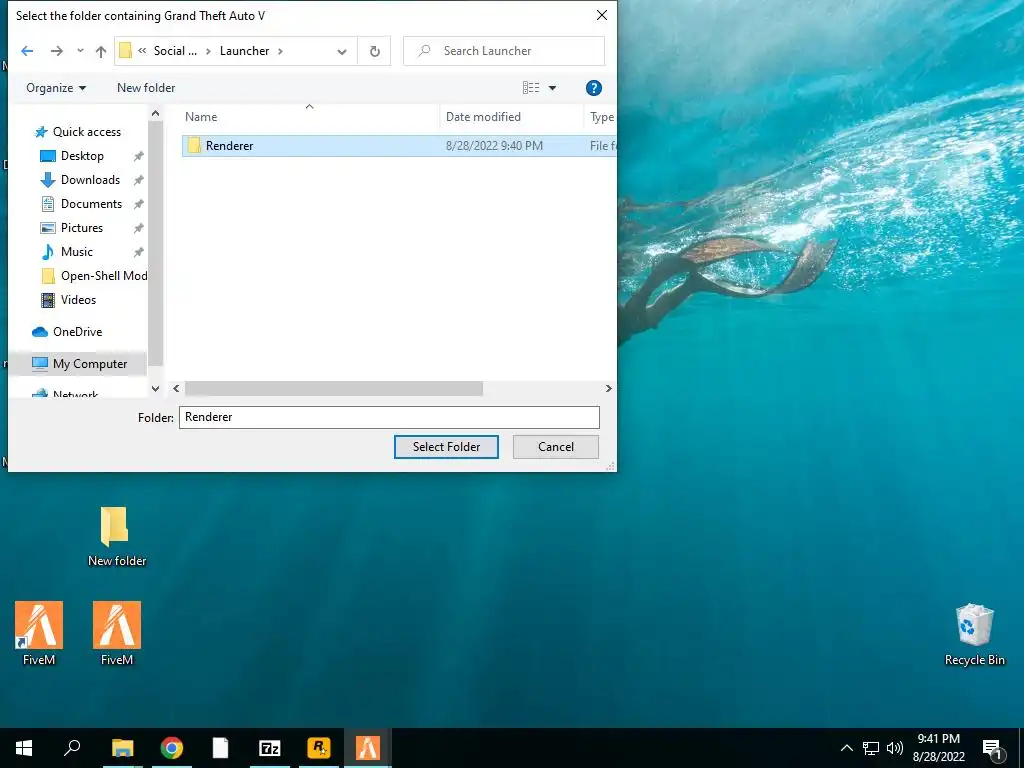Open the volume tray icon
The width and height of the screenshot is (1024, 768).
coord(895,748)
